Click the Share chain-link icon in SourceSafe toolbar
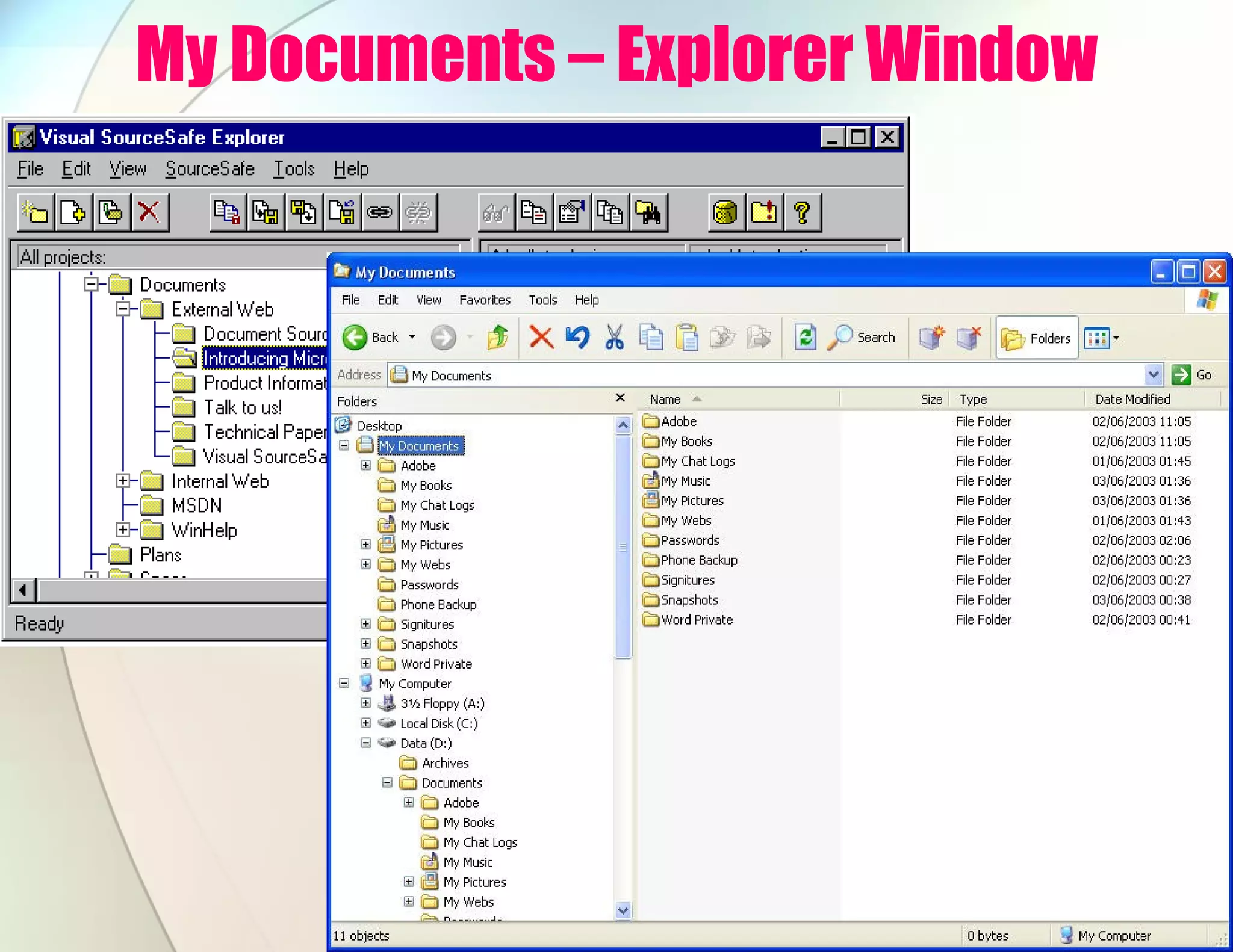The image size is (1233, 952). [379, 212]
